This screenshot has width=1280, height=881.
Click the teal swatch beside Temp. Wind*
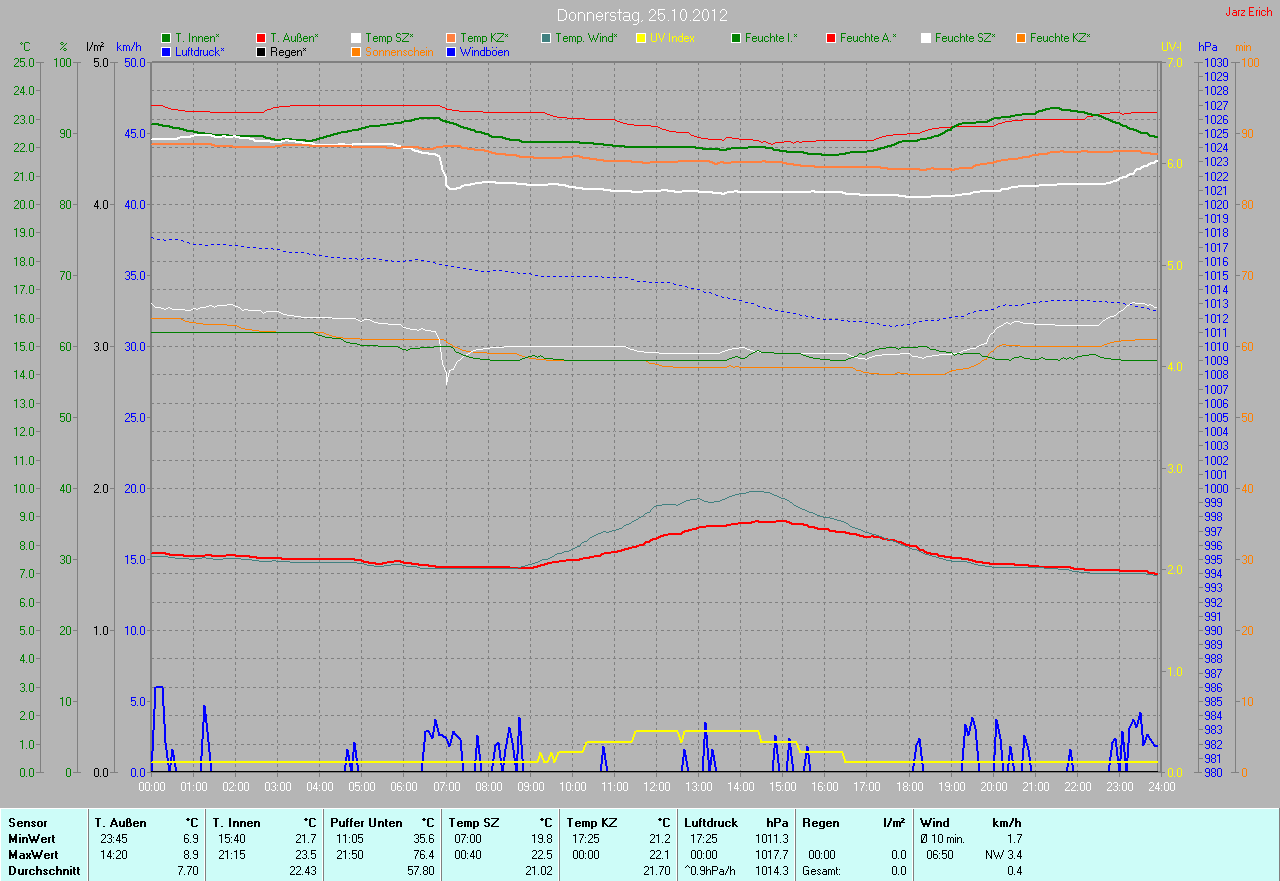[x=547, y=38]
